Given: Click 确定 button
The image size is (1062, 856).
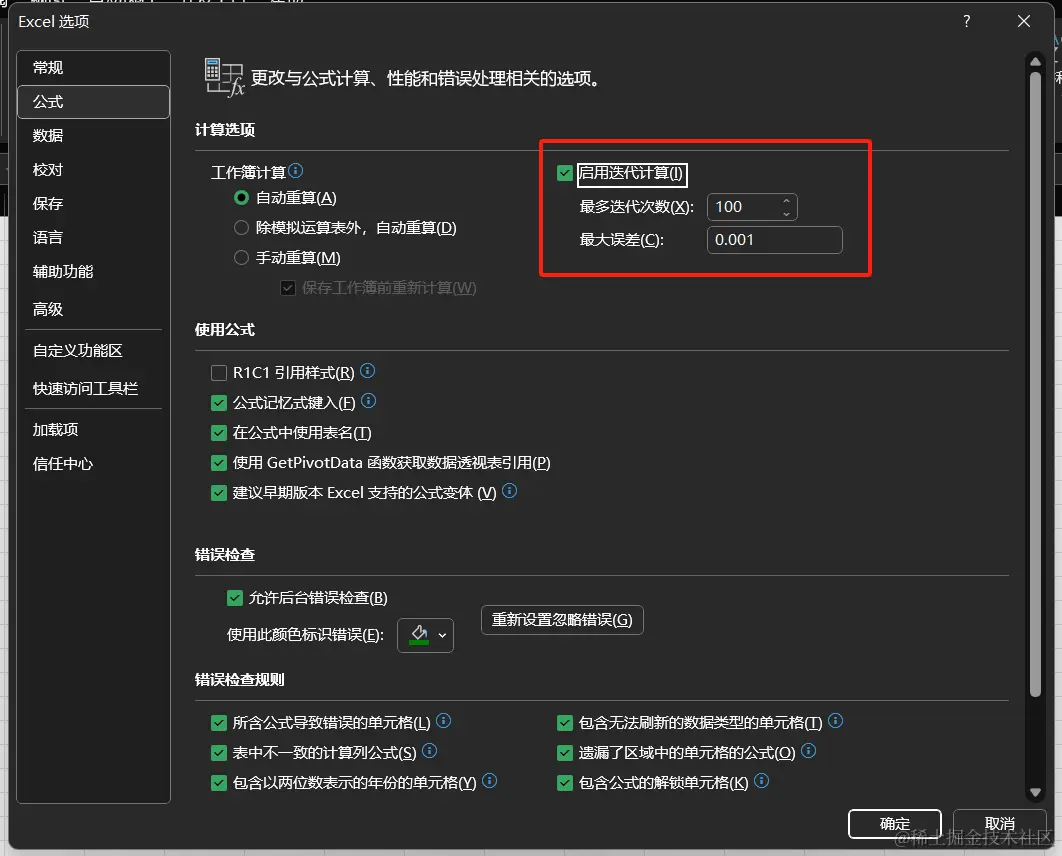Looking at the screenshot, I should pyautogui.click(x=895, y=823).
